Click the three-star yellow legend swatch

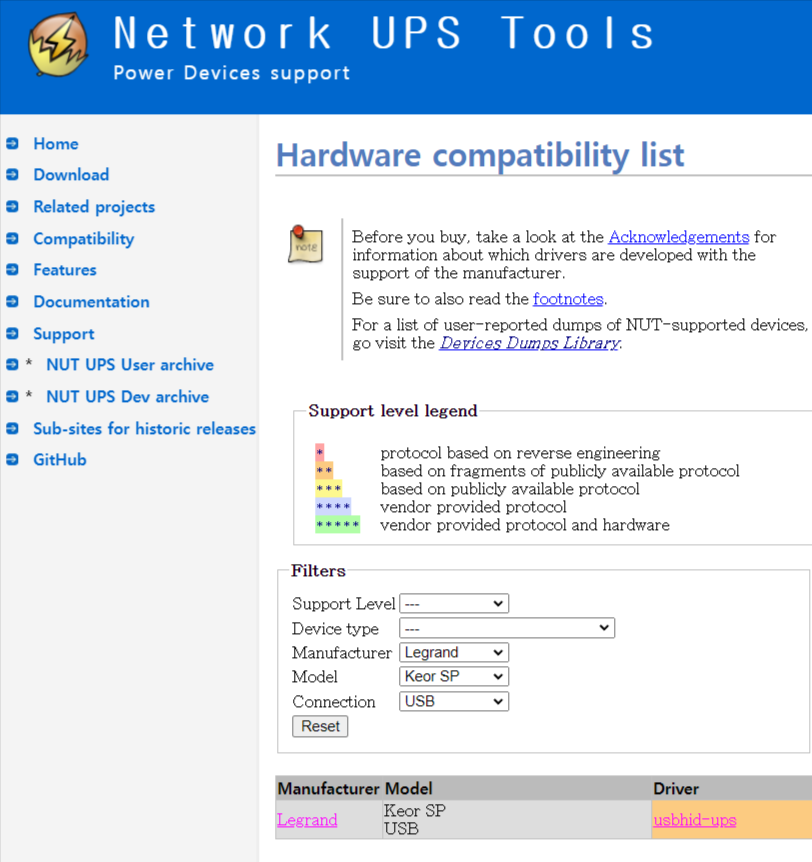coord(328,489)
